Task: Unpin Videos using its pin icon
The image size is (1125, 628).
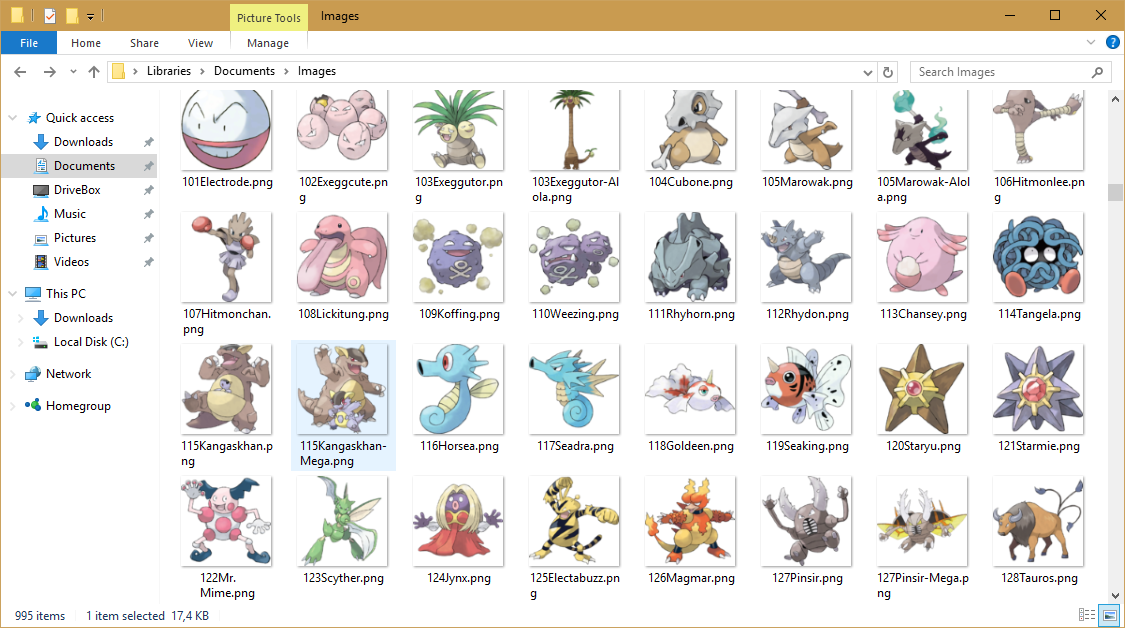Action: point(149,262)
